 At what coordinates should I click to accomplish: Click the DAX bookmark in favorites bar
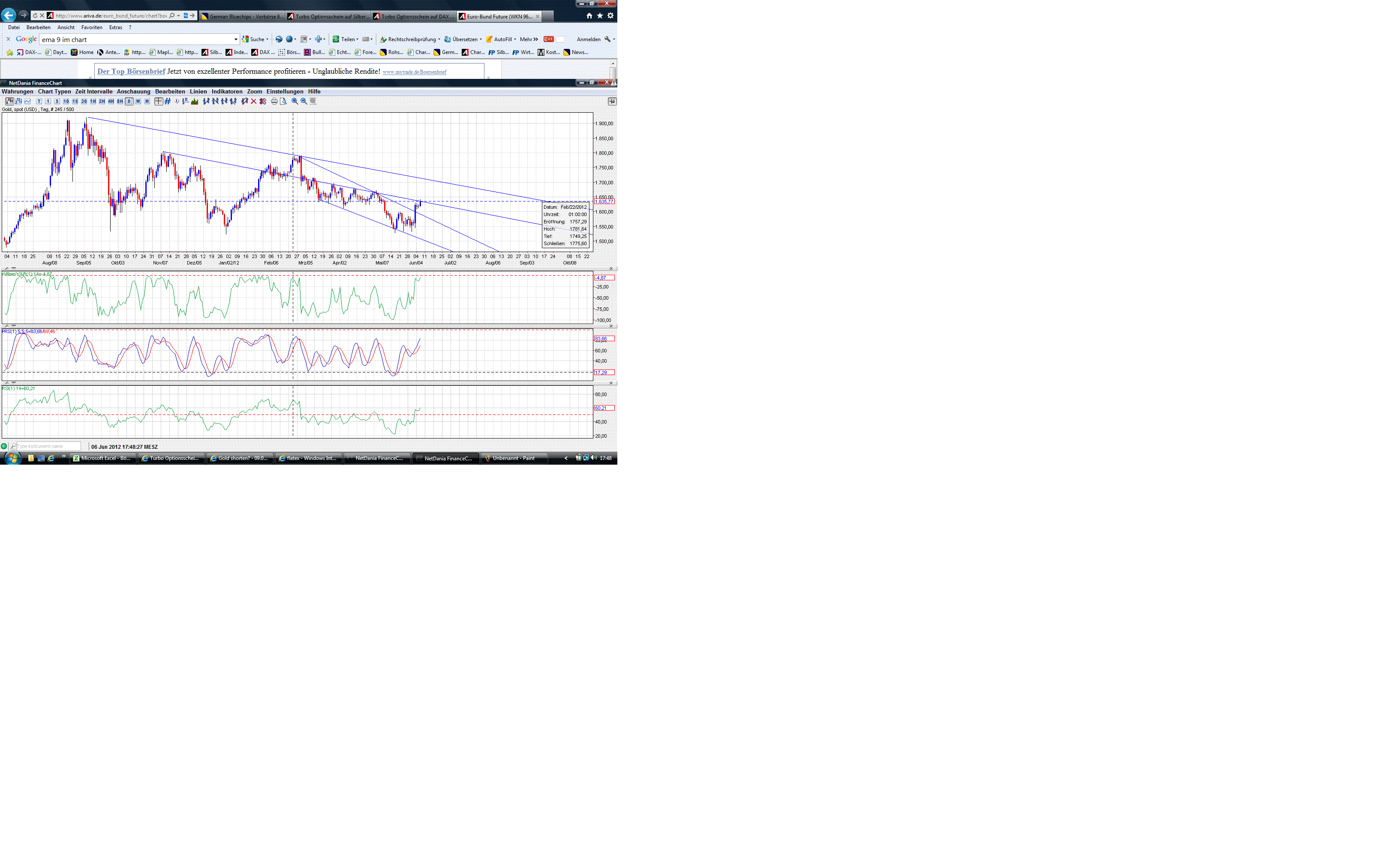point(29,52)
